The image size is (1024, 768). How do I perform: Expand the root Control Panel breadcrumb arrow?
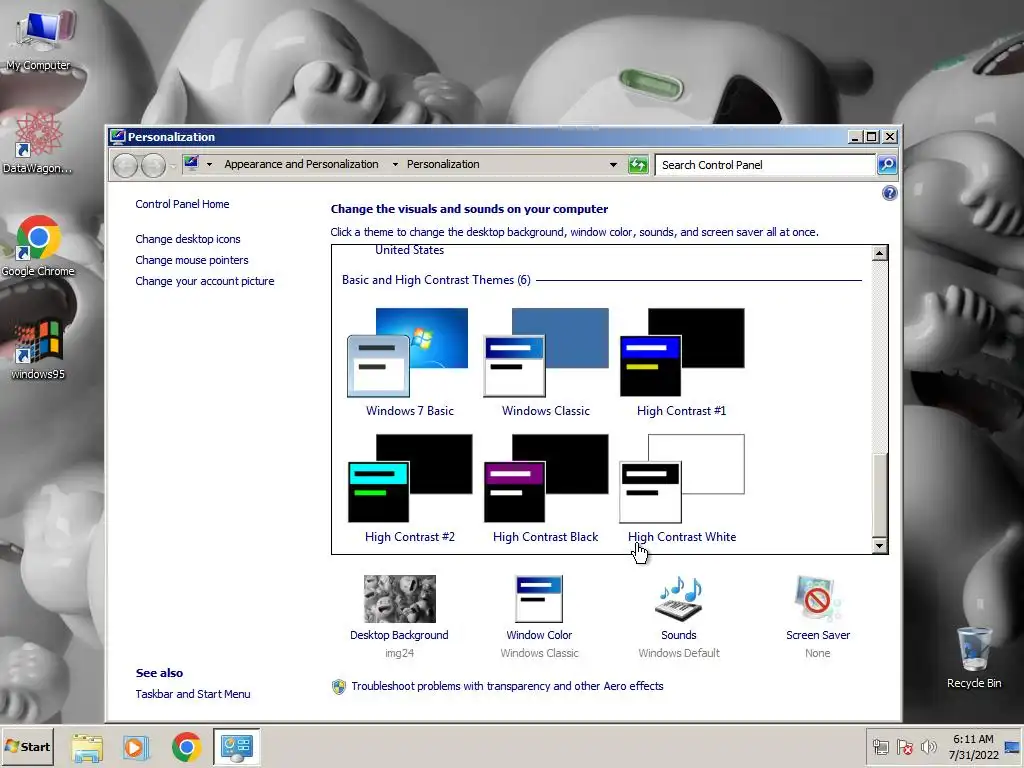(x=210, y=165)
